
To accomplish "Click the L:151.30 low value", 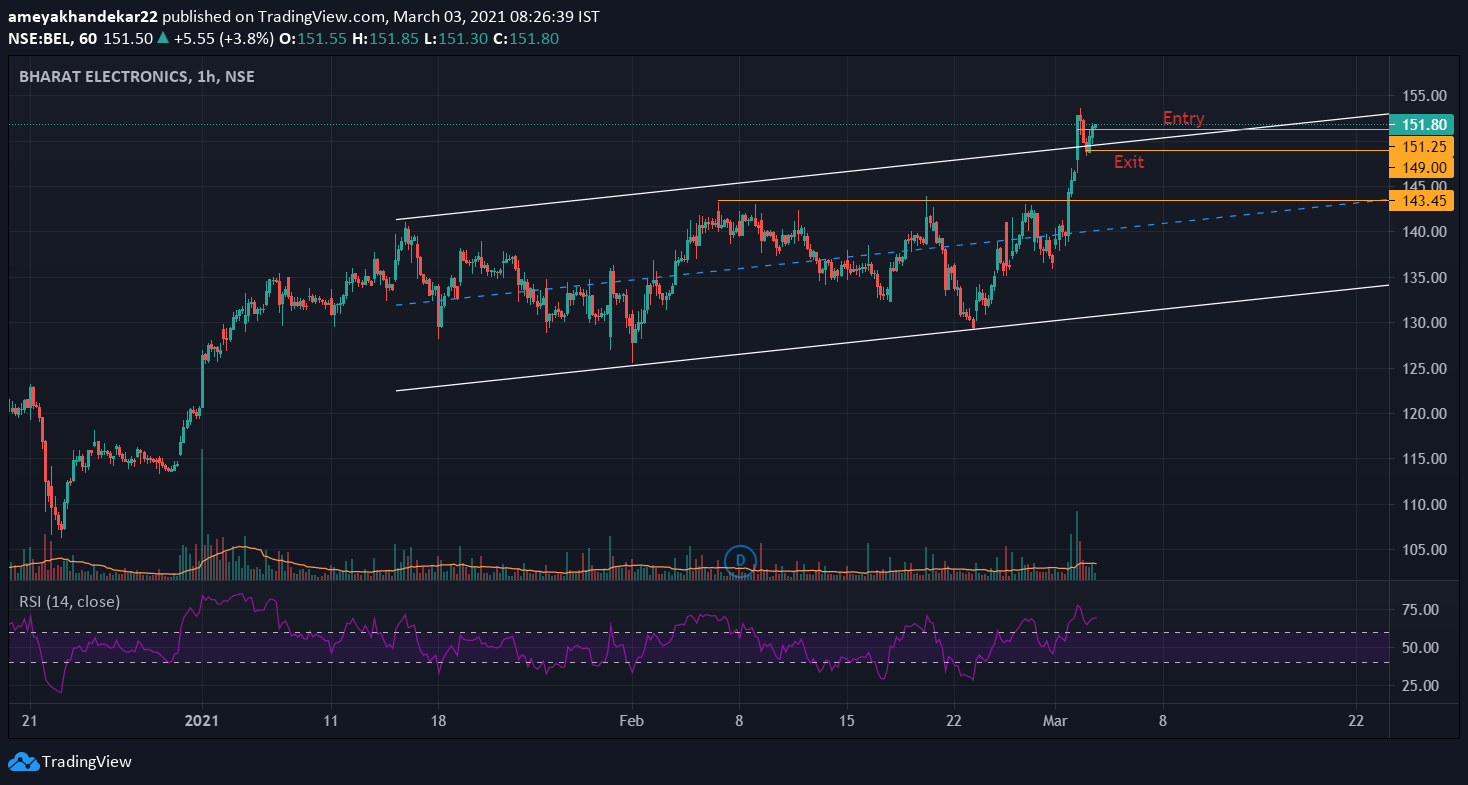I will (x=456, y=38).
